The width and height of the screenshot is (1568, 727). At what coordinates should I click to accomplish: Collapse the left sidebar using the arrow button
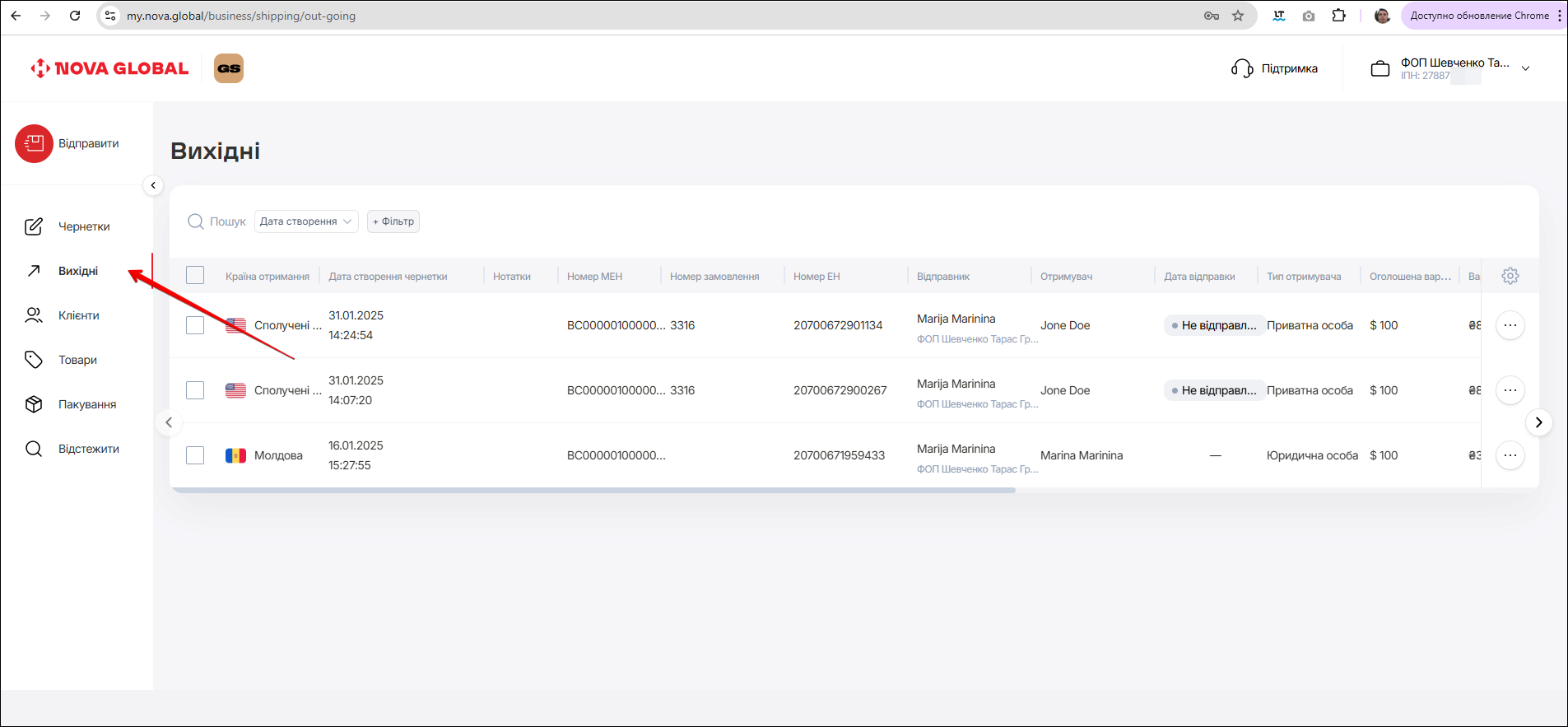click(153, 185)
